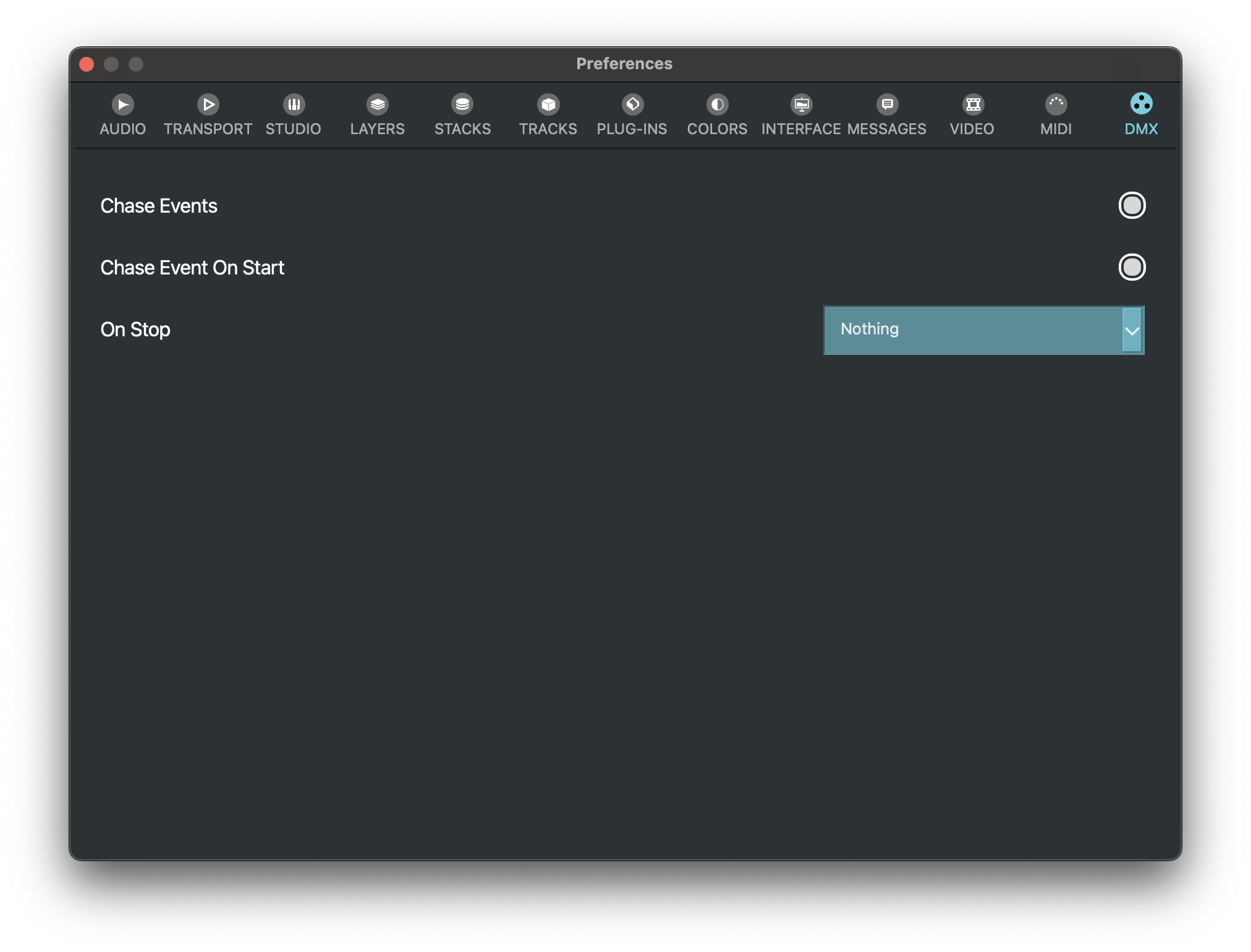Open the Interface monitor icon
The image size is (1251, 952).
point(802,104)
